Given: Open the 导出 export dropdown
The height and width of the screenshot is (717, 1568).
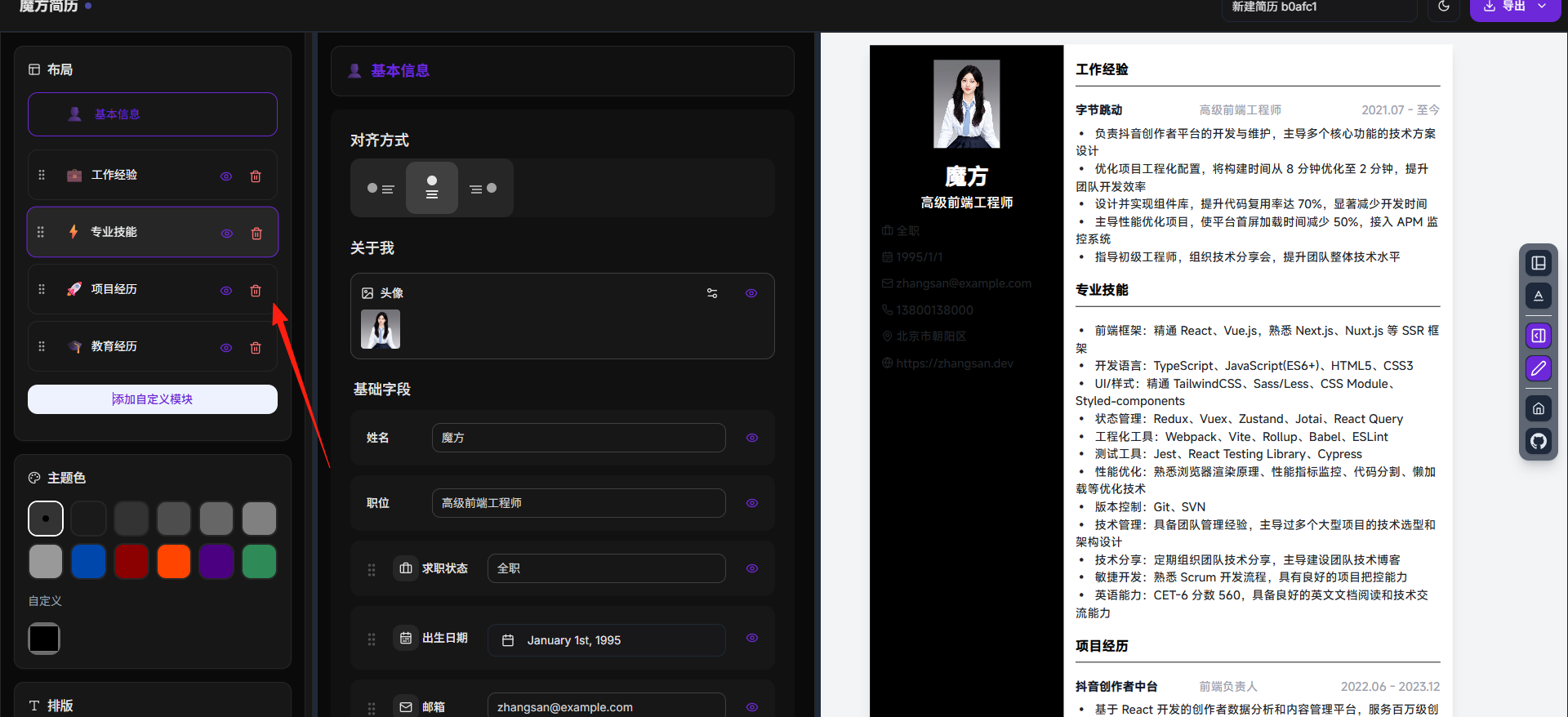Looking at the screenshot, I should (1515, 7).
